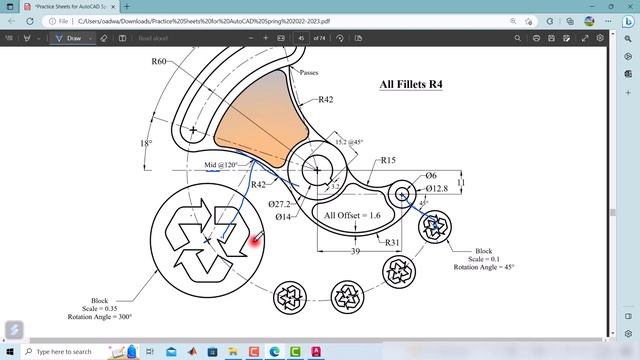Viewport: 640px width, 360px height.
Task: Save as with annotations icon
Action: click(567, 38)
